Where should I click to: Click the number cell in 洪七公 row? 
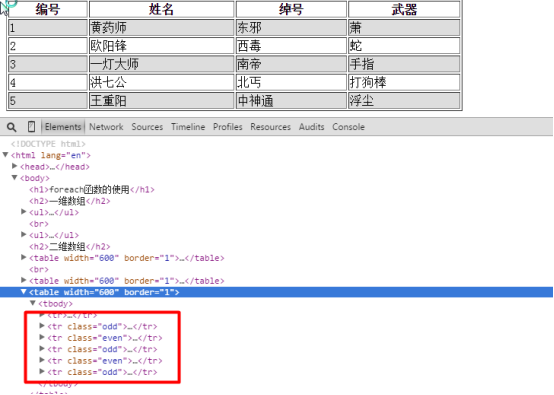click(x=47, y=82)
